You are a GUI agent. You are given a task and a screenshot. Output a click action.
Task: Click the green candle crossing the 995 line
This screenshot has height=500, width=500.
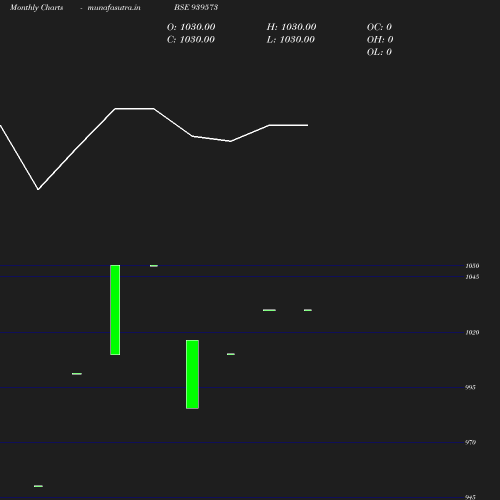[192, 374]
